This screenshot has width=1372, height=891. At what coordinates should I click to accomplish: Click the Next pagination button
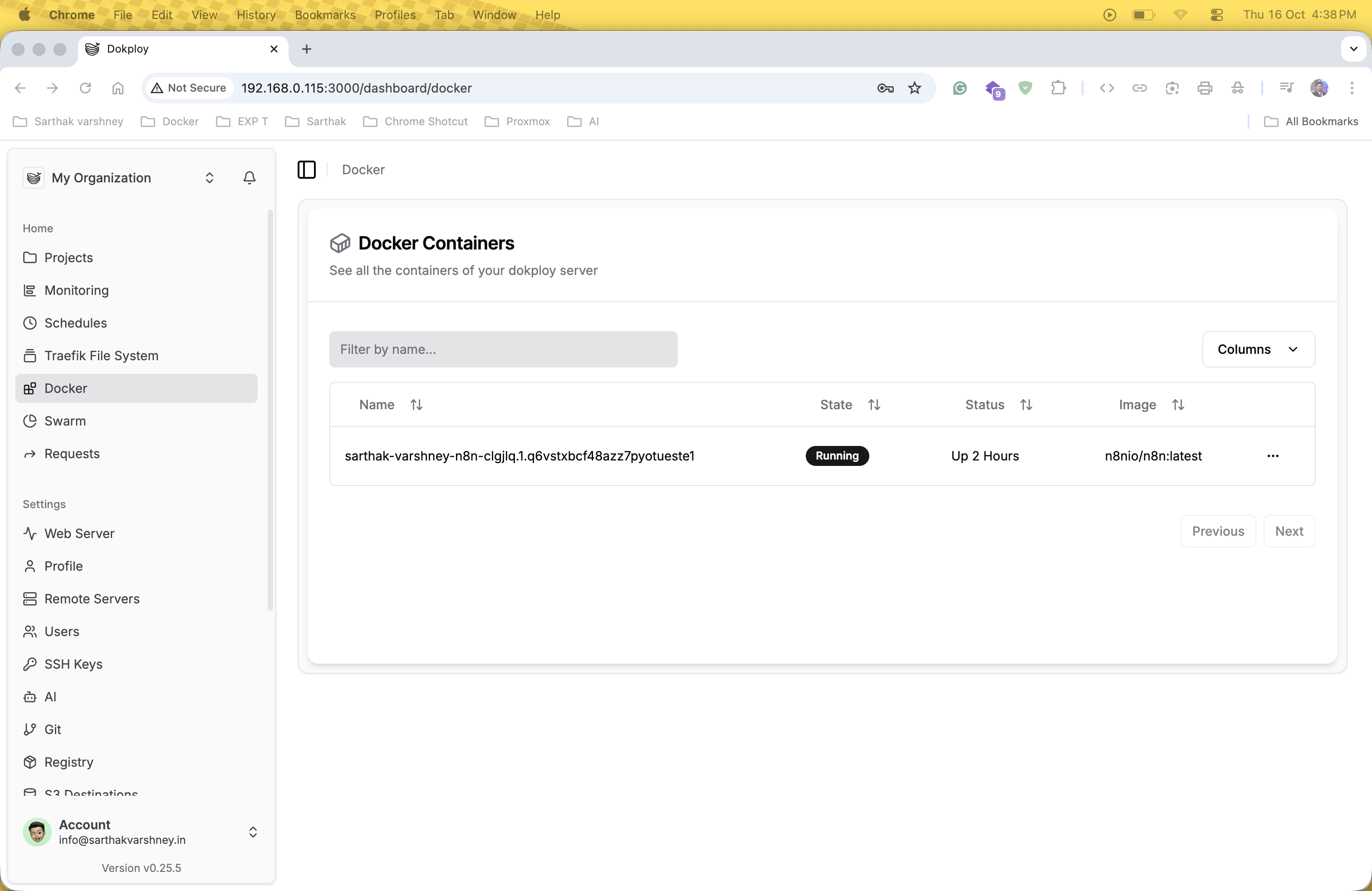click(1289, 531)
